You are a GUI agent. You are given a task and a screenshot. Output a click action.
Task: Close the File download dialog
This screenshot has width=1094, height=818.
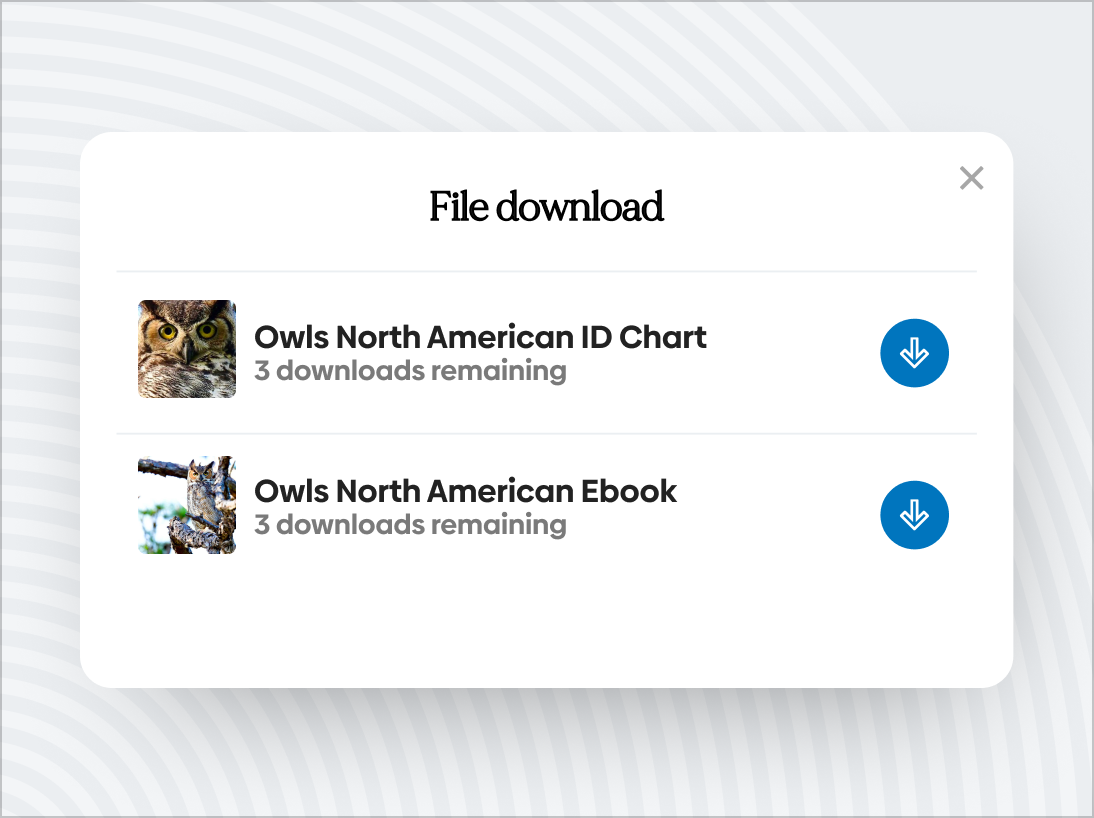(x=971, y=179)
